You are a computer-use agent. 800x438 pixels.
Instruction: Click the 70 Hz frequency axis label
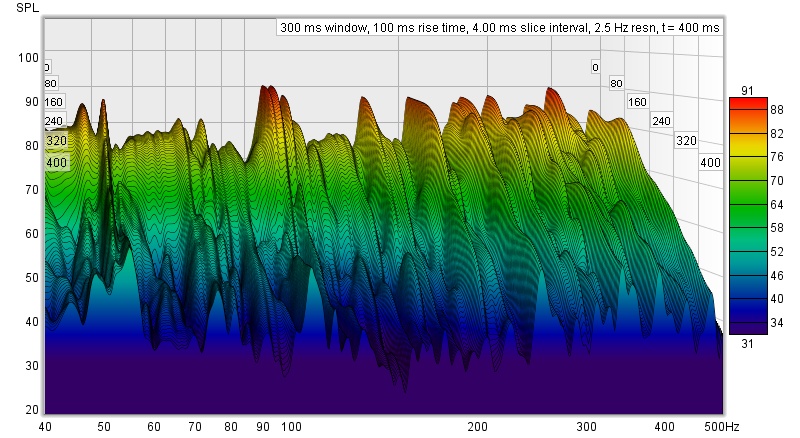(195, 427)
